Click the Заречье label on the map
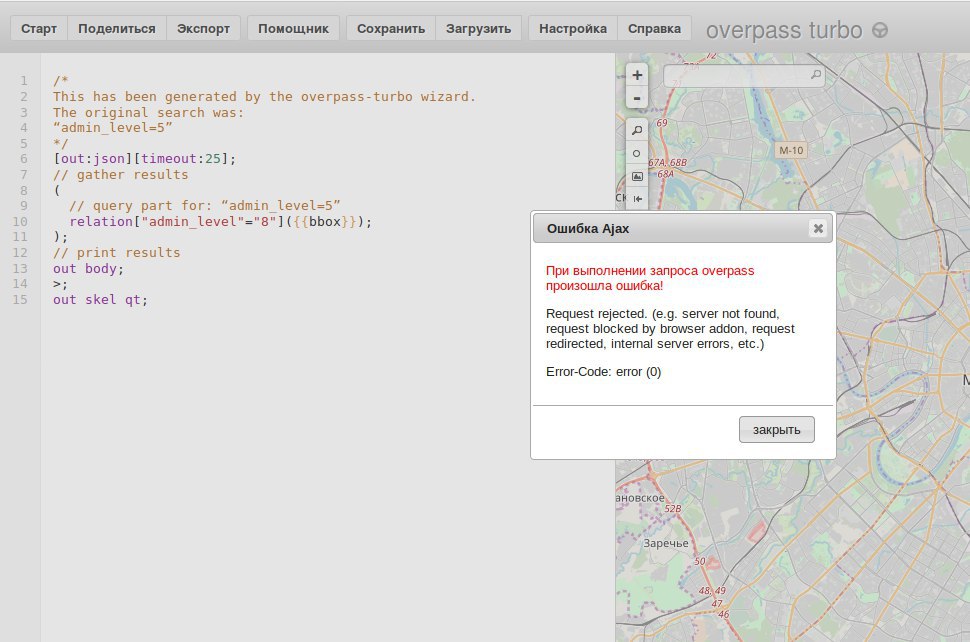This screenshot has height=642, width=970. (x=666, y=544)
